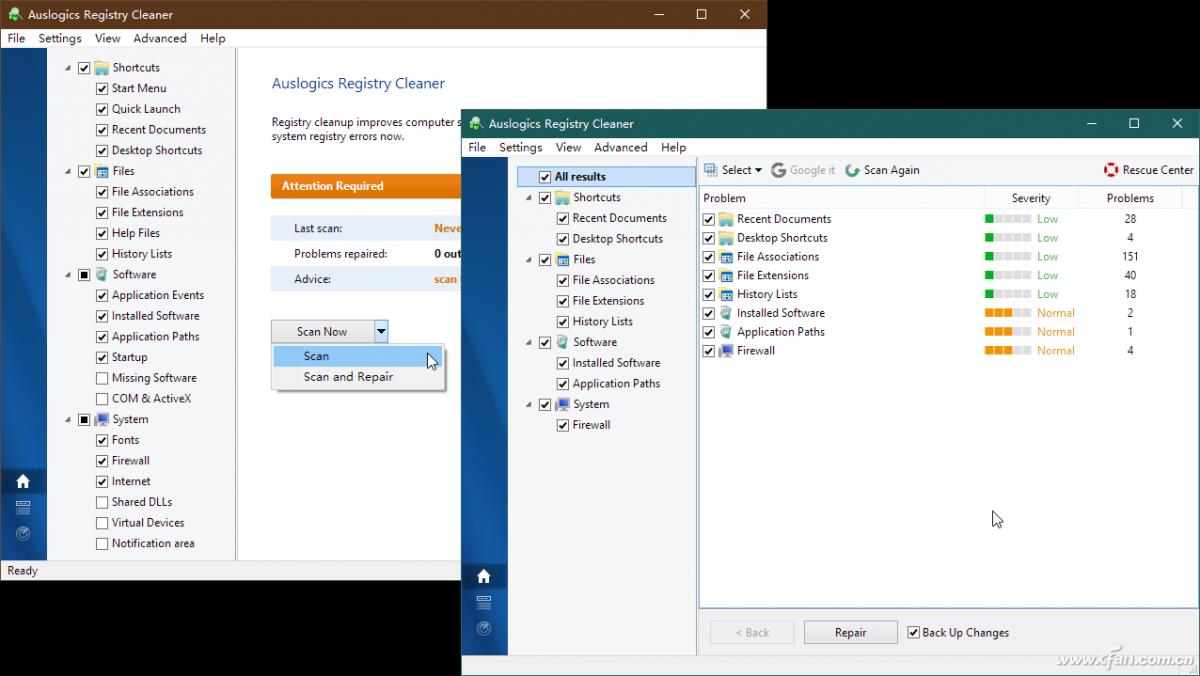Check Shared DLLs checkbox
This screenshot has width=1200, height=676.
coord(102,502)
